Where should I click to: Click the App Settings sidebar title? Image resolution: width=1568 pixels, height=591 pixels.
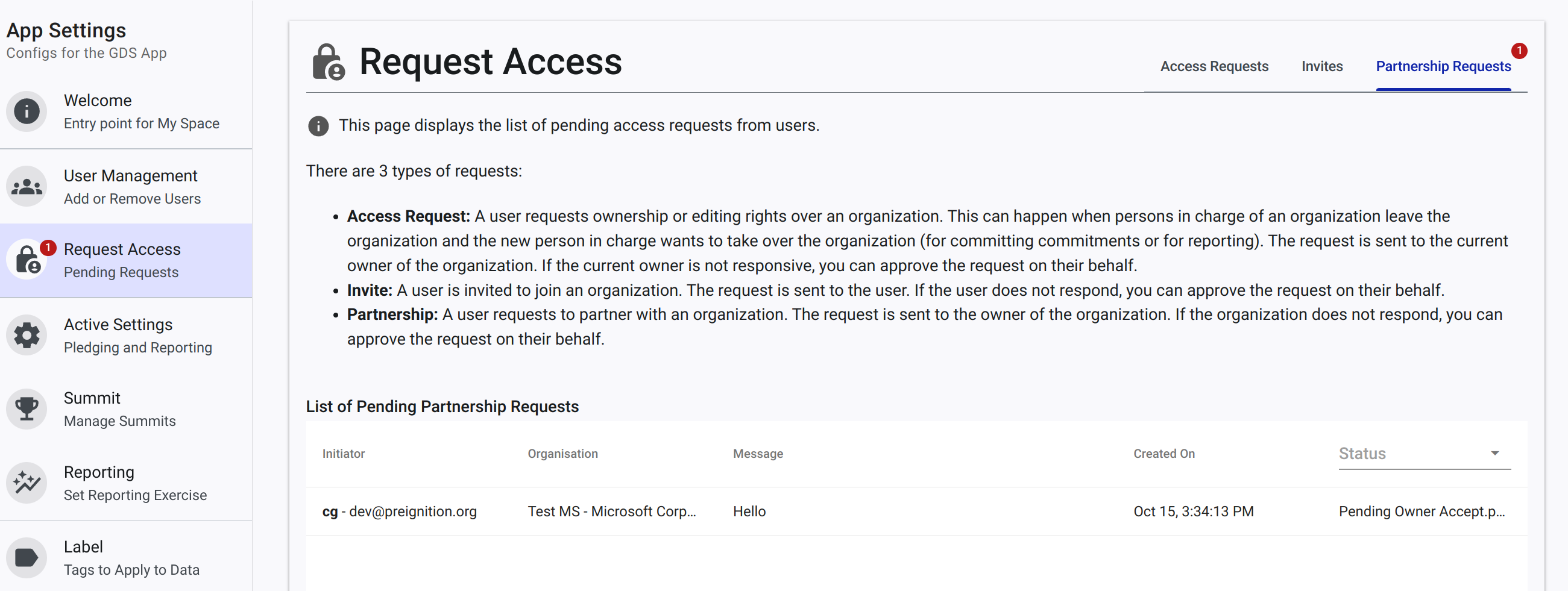tap(66, 30)
